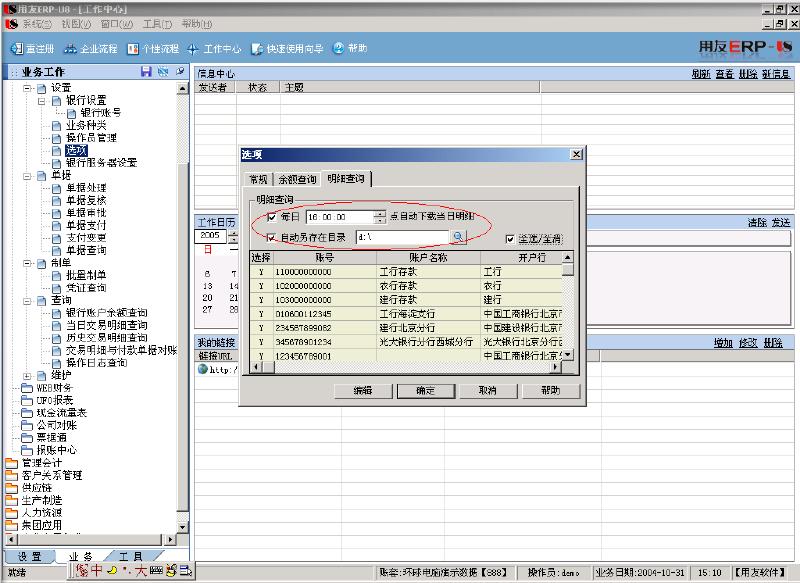Click the soft keyboard icon in the IME bar
This screenshot has width=800, height=583.
156,570
